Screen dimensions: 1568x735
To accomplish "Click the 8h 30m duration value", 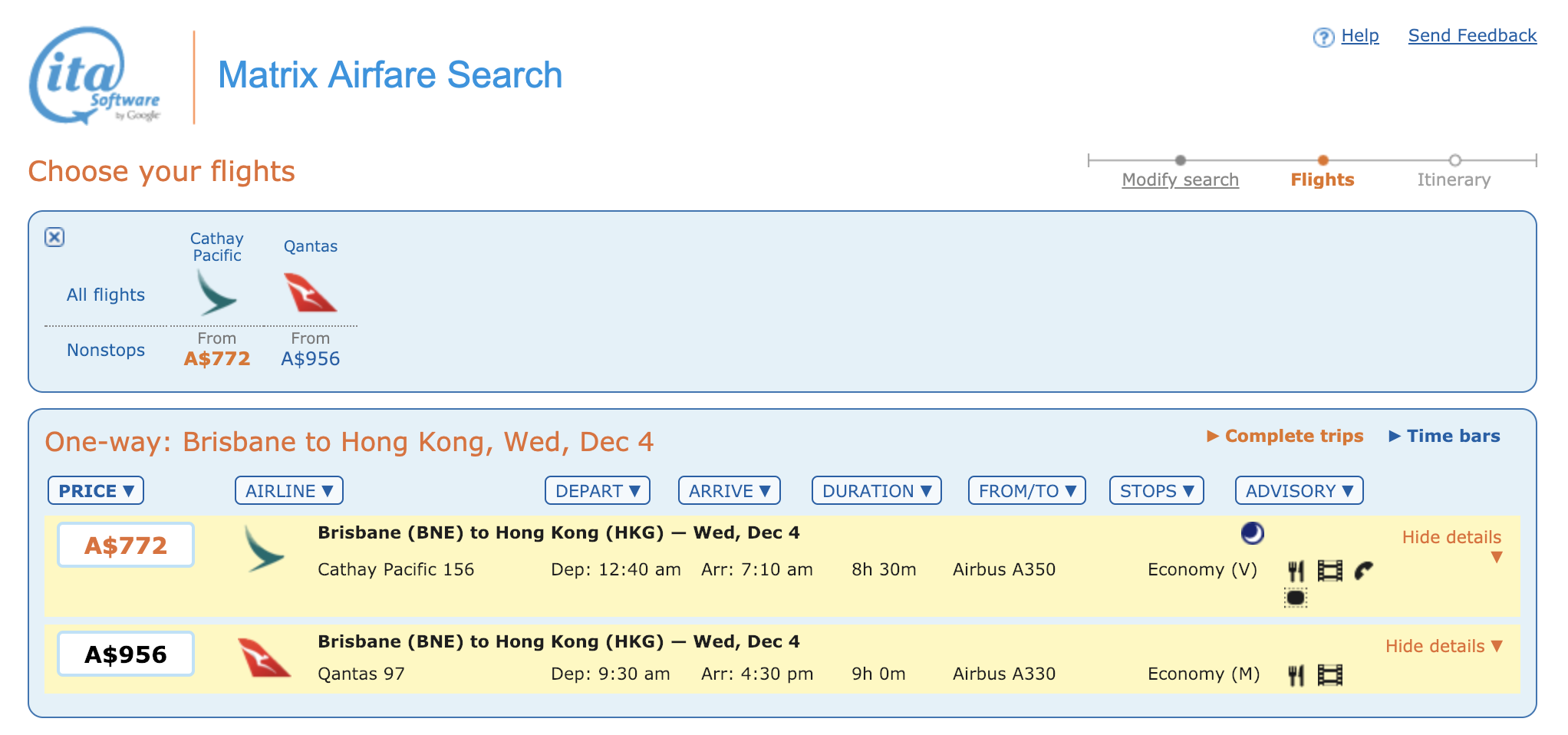I will tap(884, 569).
